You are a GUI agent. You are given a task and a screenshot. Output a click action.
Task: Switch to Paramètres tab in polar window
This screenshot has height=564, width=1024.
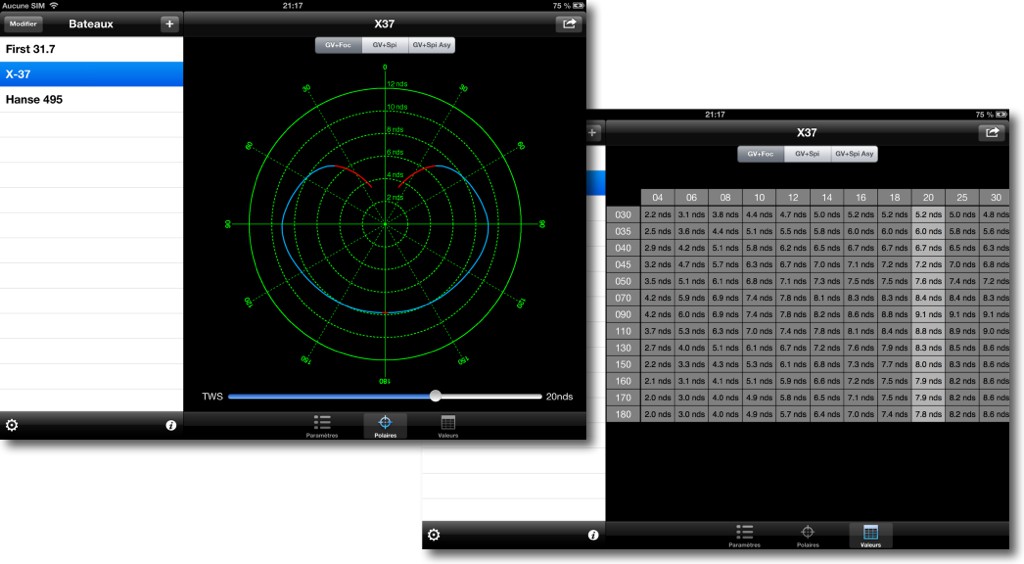pyautogui.click(x=322, y=426)
